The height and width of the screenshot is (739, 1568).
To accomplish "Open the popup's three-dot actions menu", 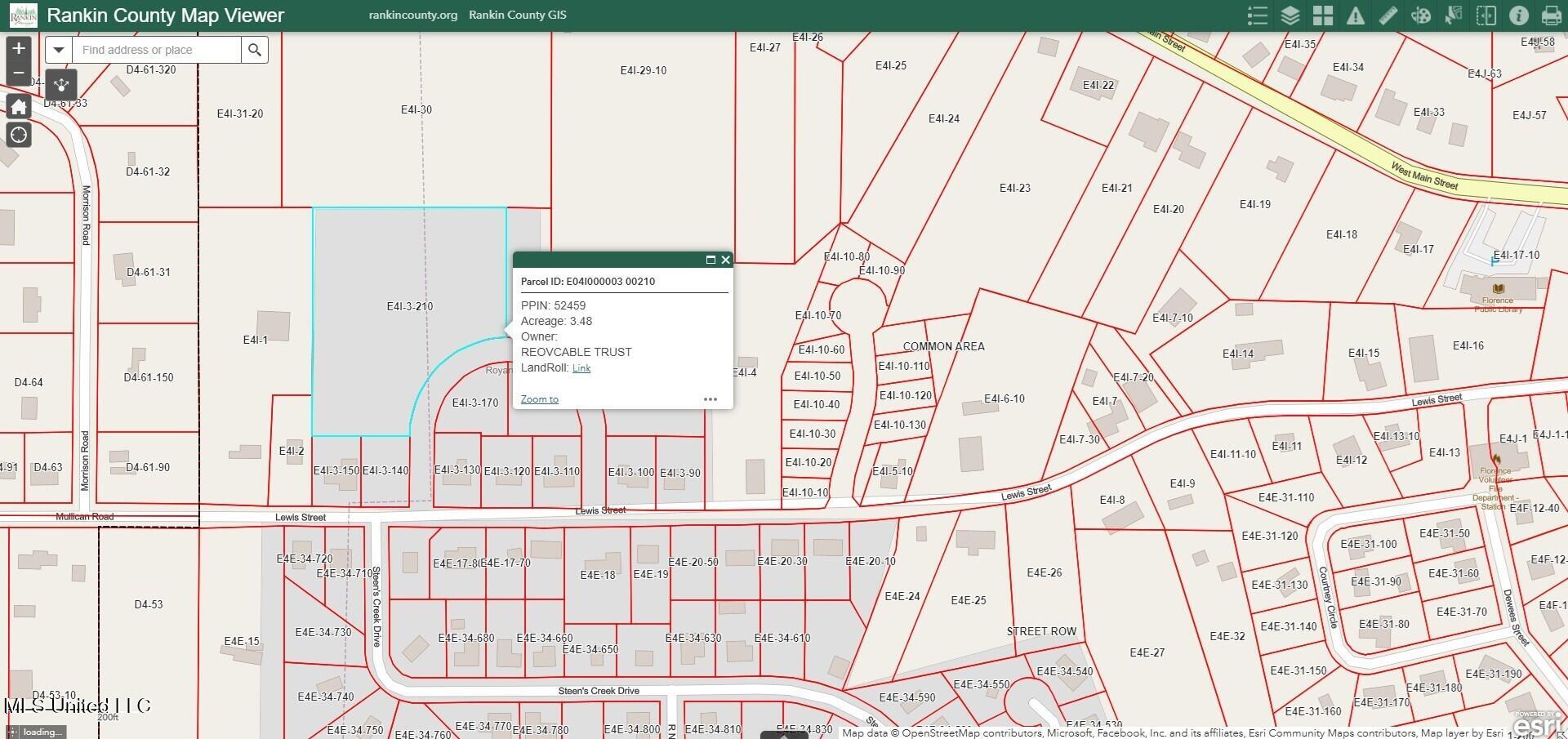I will click(x=710, y=399).
